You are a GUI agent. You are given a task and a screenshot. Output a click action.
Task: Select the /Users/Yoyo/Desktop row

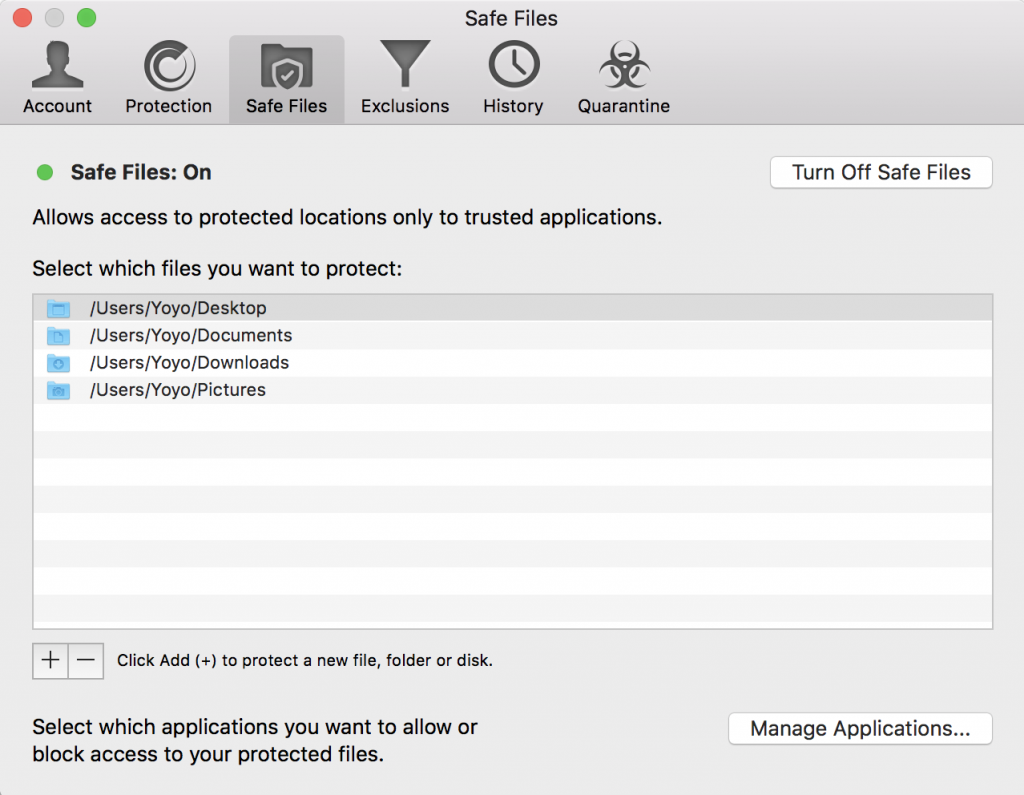[x=513, y=308]
